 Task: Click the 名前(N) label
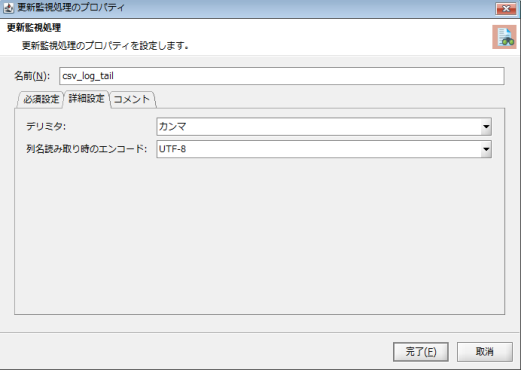click(x=32, y=76)
